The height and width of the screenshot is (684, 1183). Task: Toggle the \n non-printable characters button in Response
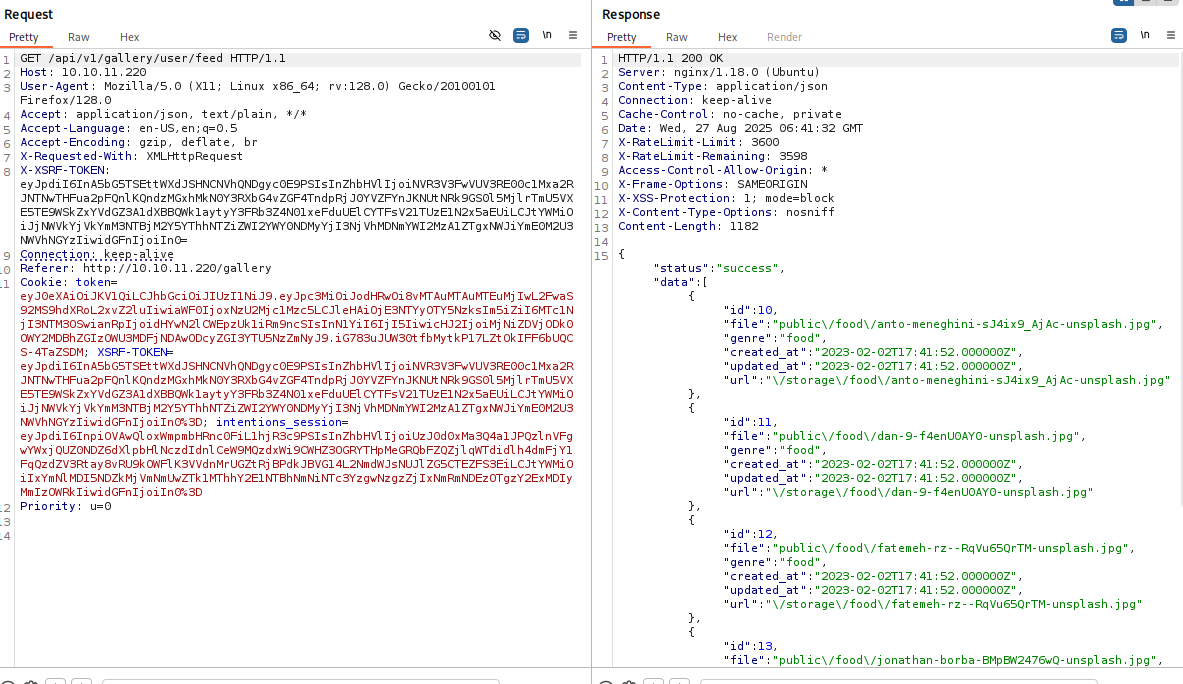pyautogui.click(x=1145, y=35)
